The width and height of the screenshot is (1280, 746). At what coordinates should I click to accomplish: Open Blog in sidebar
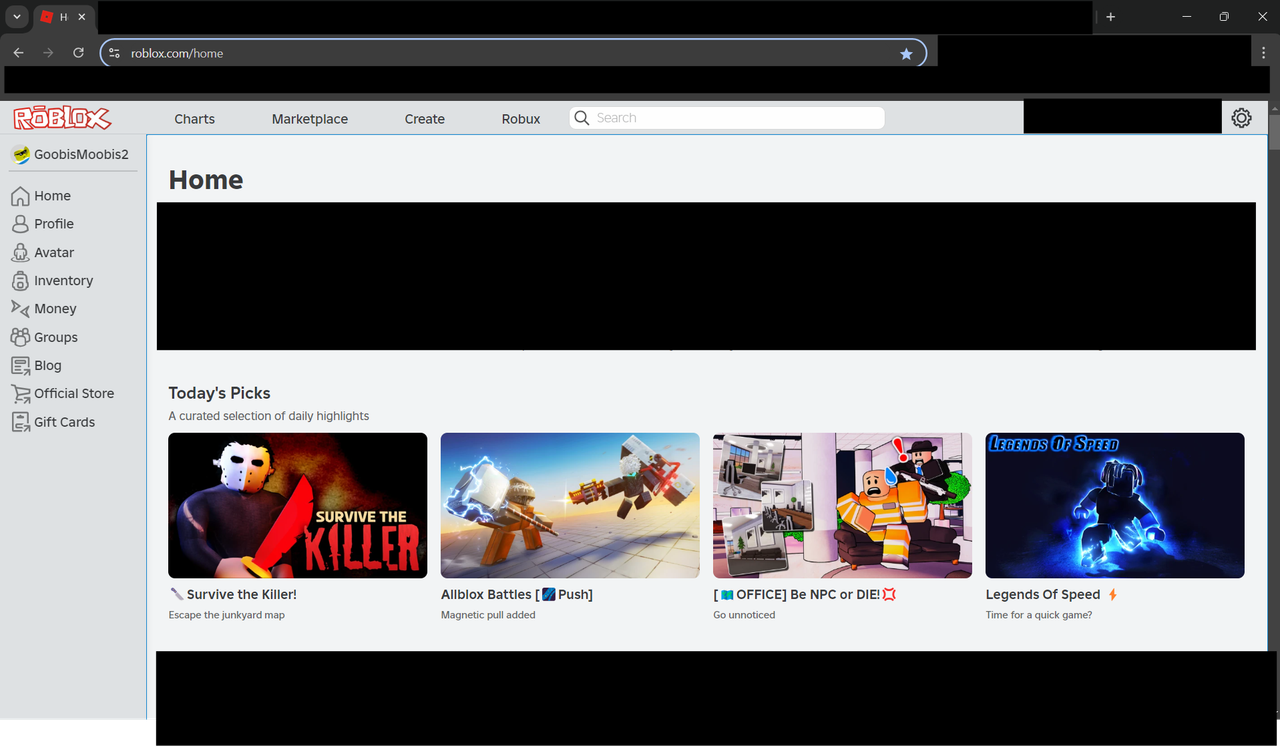point(48,365)
